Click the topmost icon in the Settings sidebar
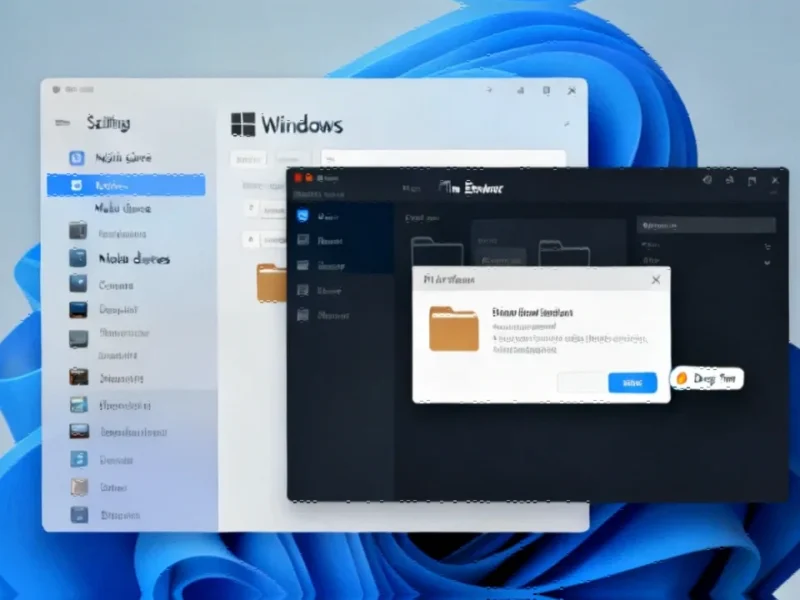800x600 pixels. [x=77, y=158]
